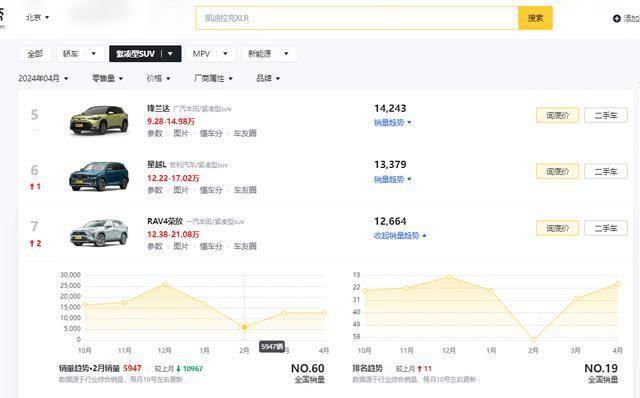640x398 pixels.
Task: Select the highlighted 2月 sales chart point
Action: (x=244, y=327)
